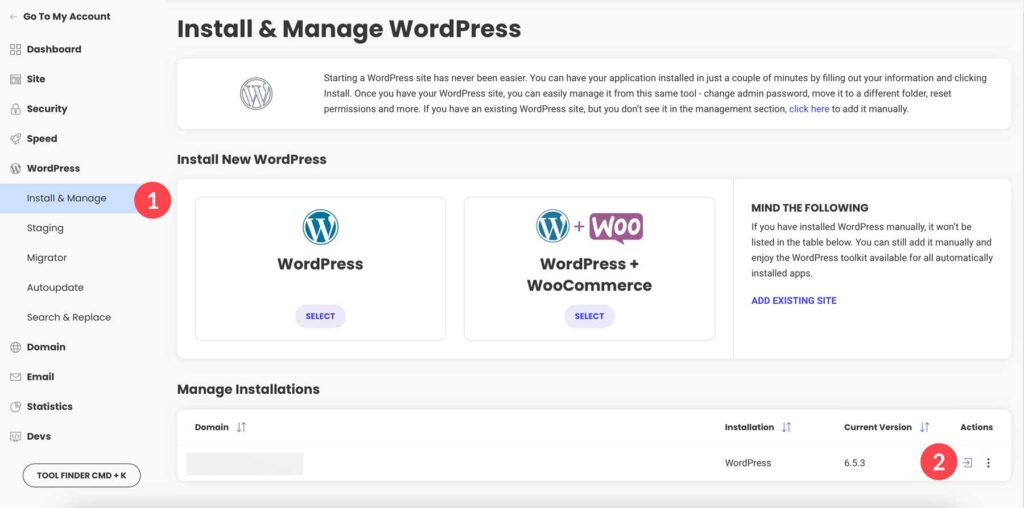Image resolution: width=1024 pixels, height=508 pixels.
Task: Expand the Site sidebar section
Action: [x=36, y=79]
